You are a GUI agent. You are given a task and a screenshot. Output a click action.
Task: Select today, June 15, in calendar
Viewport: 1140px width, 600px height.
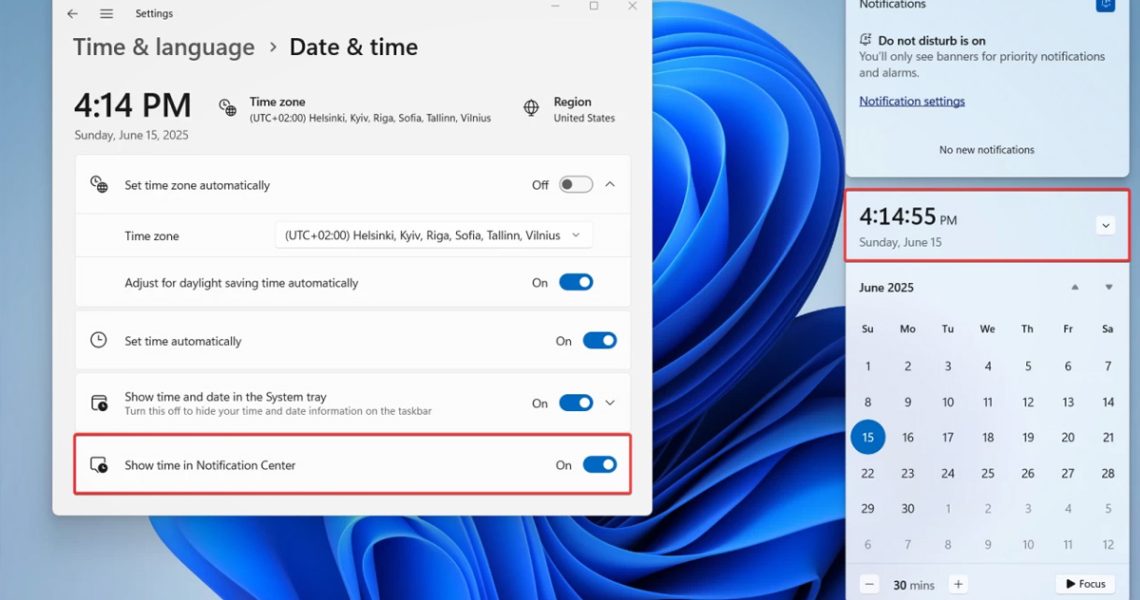(x=867, y=437)
